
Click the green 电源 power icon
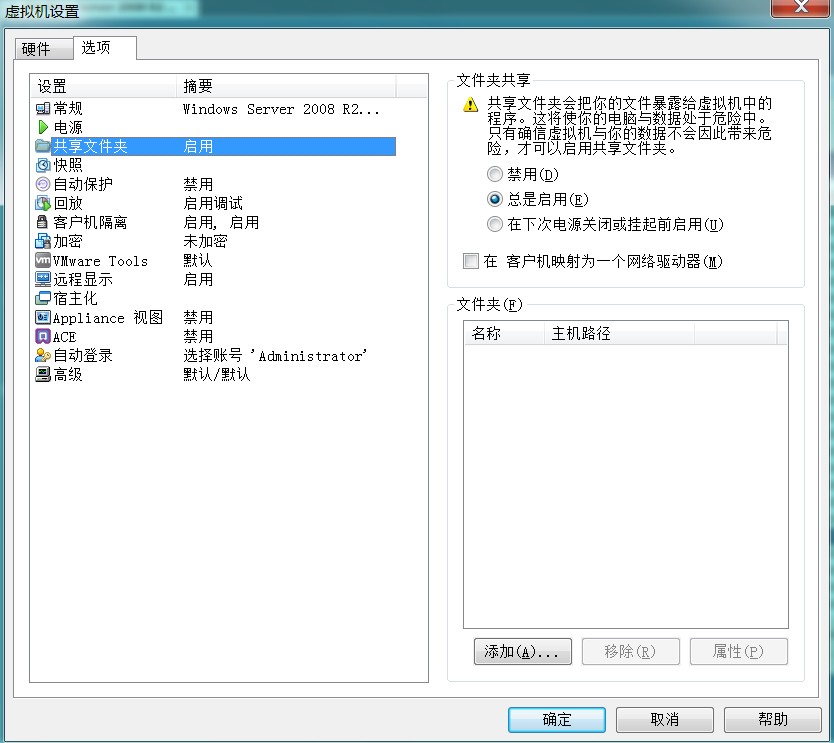point(43,127)
